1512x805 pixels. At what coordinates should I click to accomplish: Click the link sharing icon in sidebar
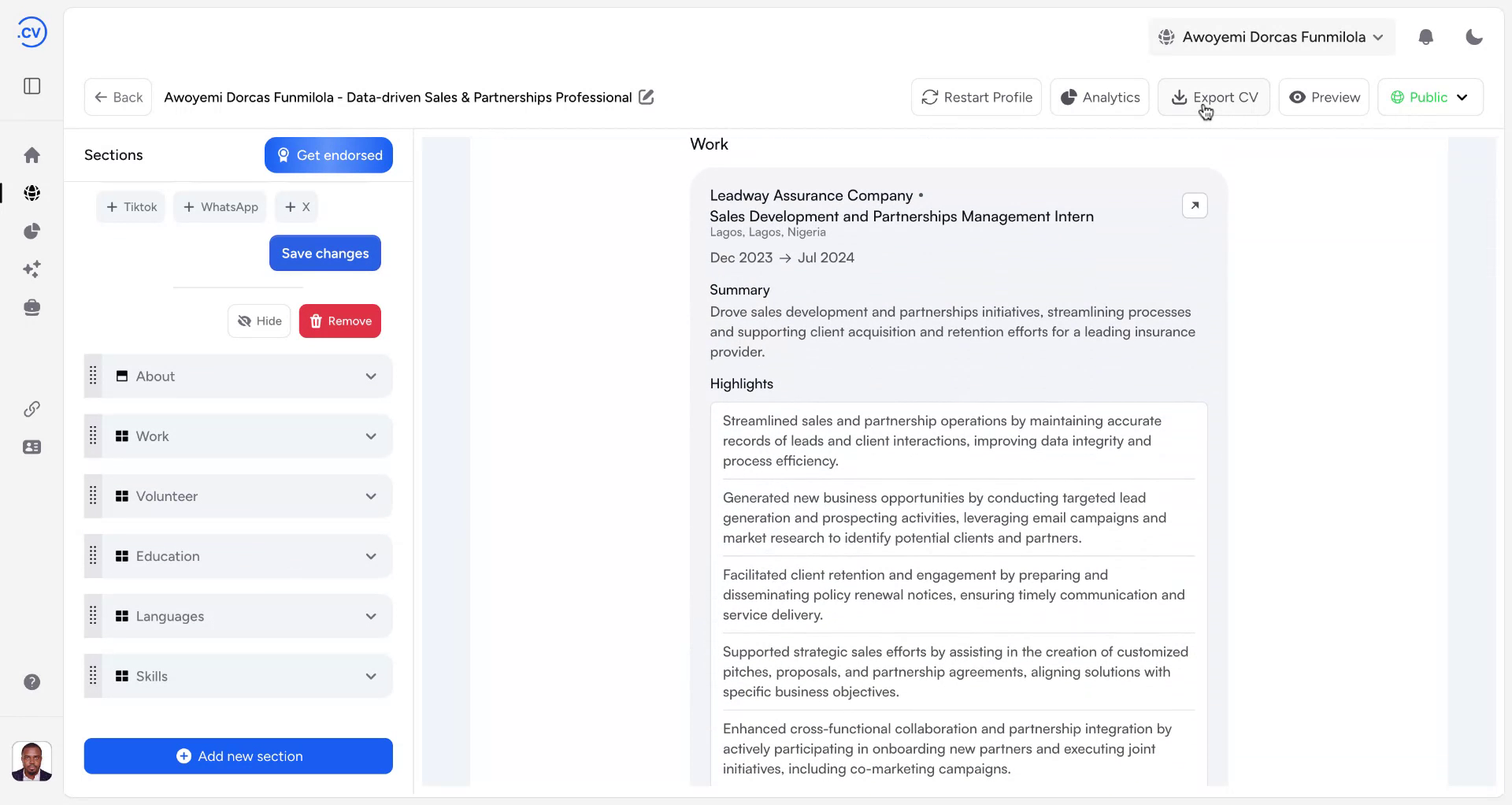point(31,409)
